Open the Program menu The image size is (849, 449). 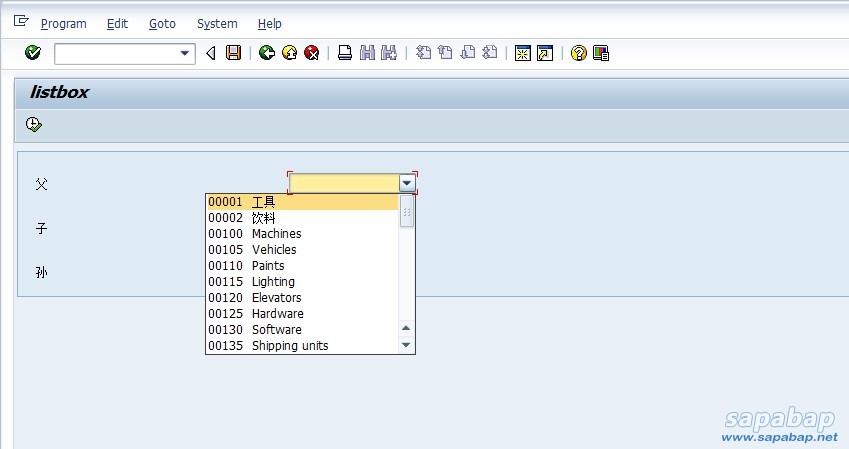pos(63,23)
